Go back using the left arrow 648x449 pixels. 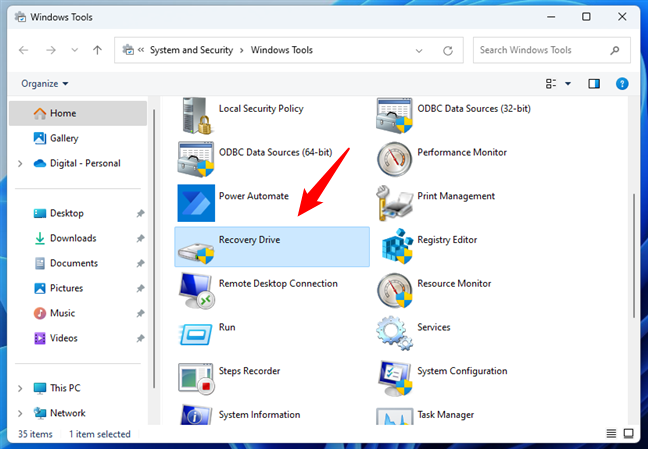(24, 50)
